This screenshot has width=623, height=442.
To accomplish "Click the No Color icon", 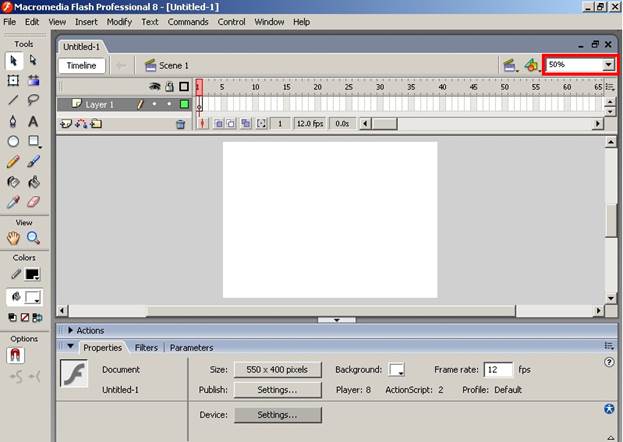I will (x=25, y=317).
